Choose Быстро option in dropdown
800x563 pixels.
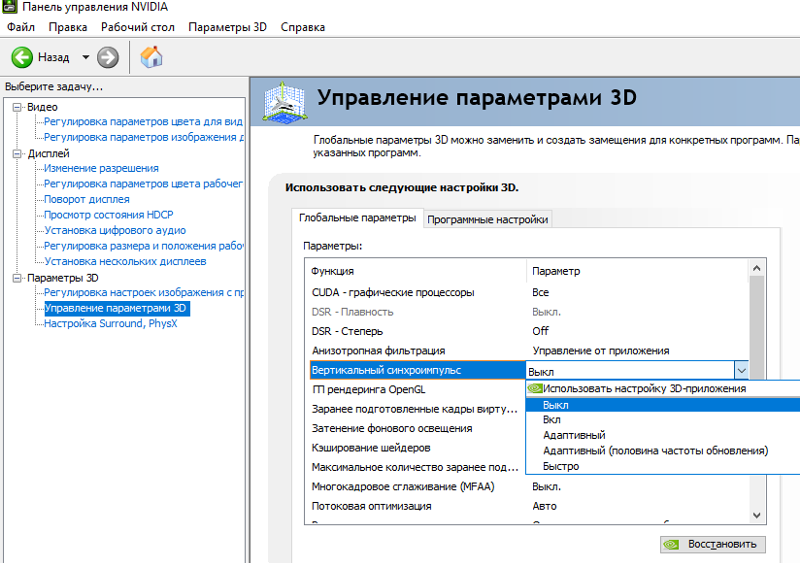coord(662,467)
